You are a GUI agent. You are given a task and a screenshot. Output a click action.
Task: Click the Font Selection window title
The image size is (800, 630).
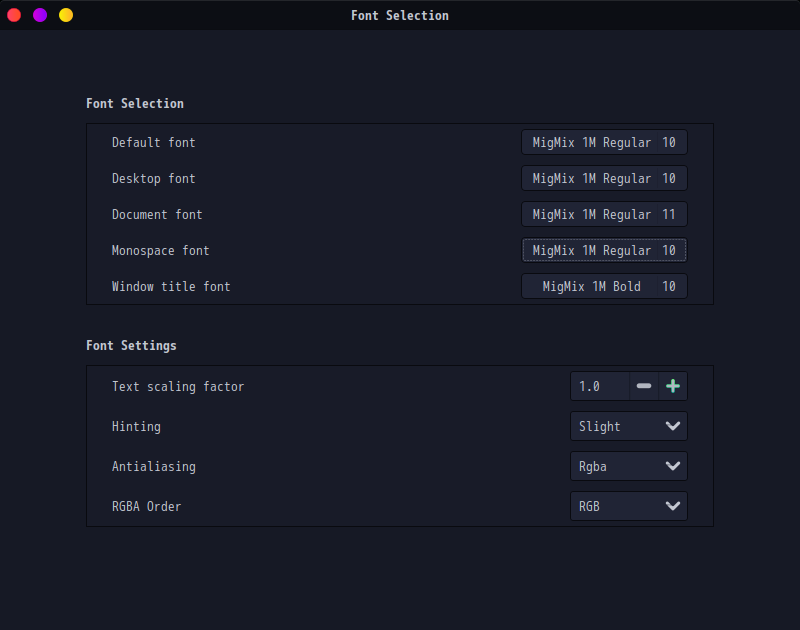(x=400, y=15)
